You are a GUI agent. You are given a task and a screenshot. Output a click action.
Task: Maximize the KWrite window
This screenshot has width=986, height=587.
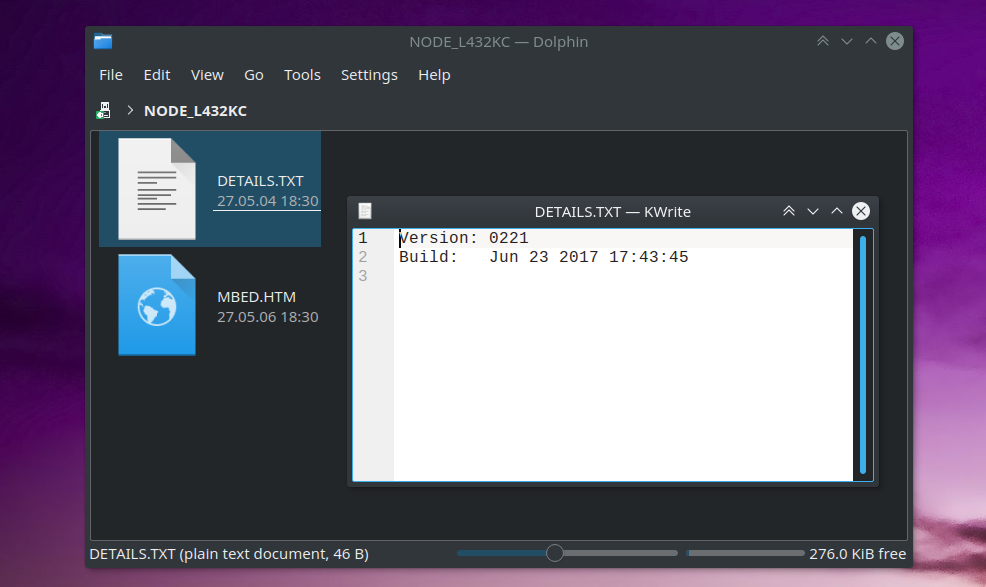[x=836, y=211]
